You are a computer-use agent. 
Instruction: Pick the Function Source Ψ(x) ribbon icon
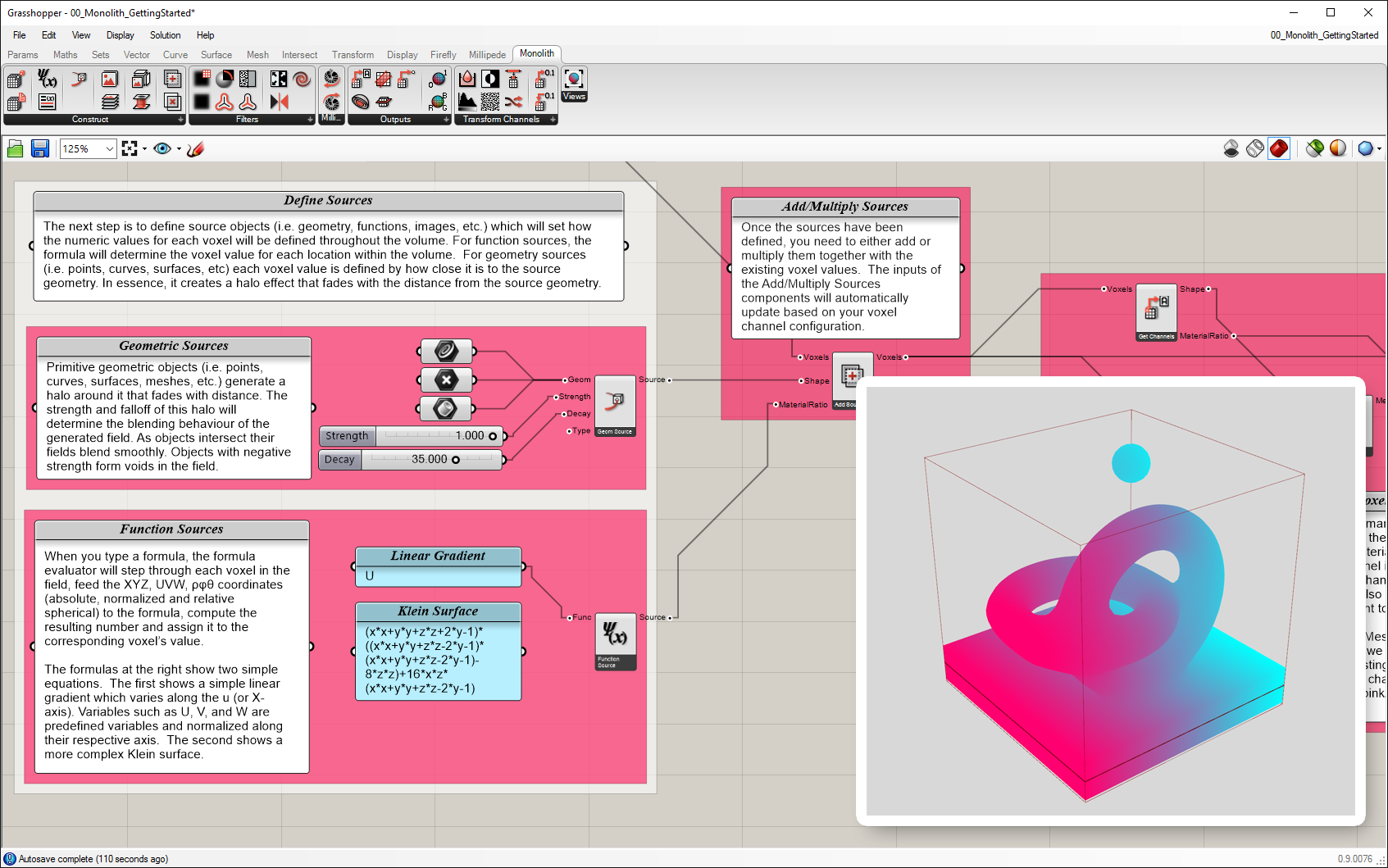48,79
